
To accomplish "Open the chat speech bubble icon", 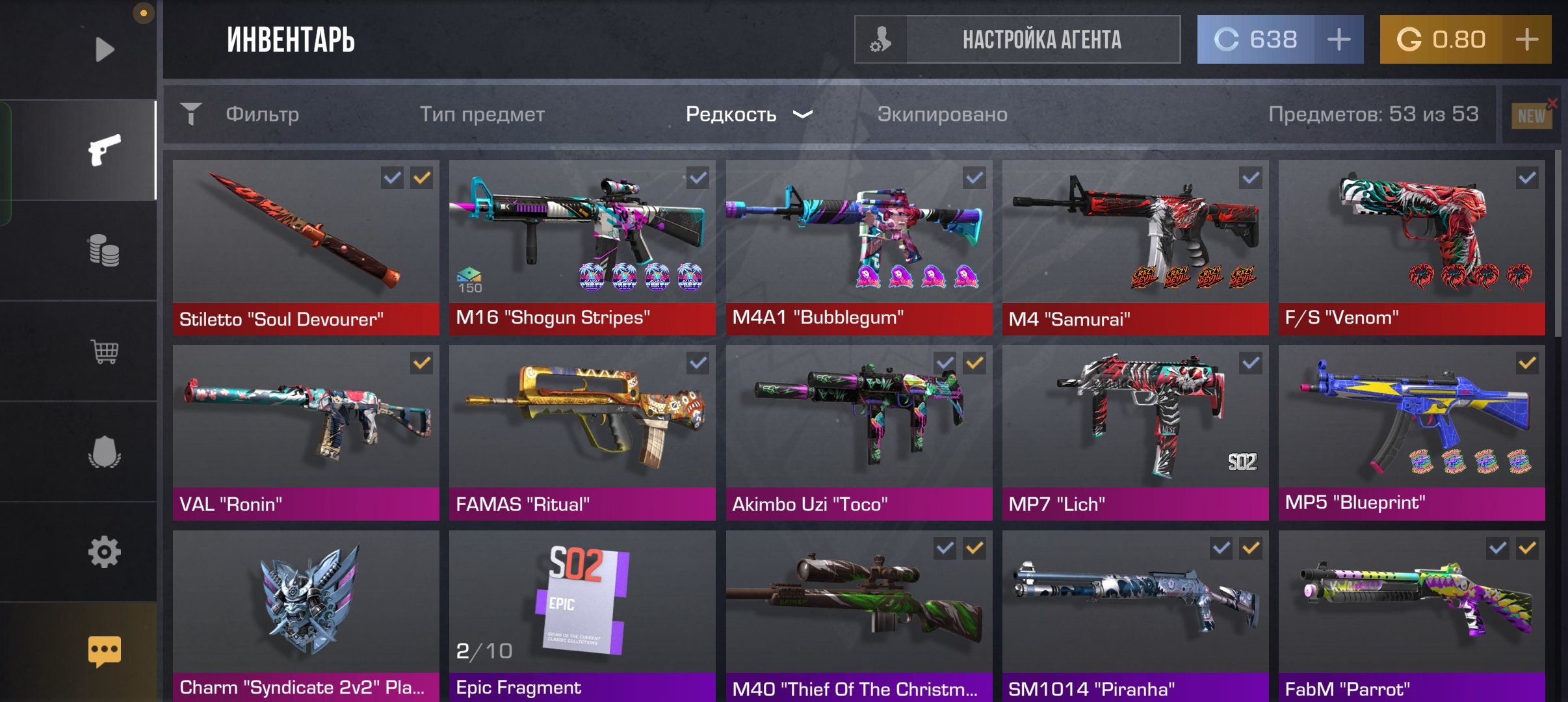I will click(x=104, y=651).
